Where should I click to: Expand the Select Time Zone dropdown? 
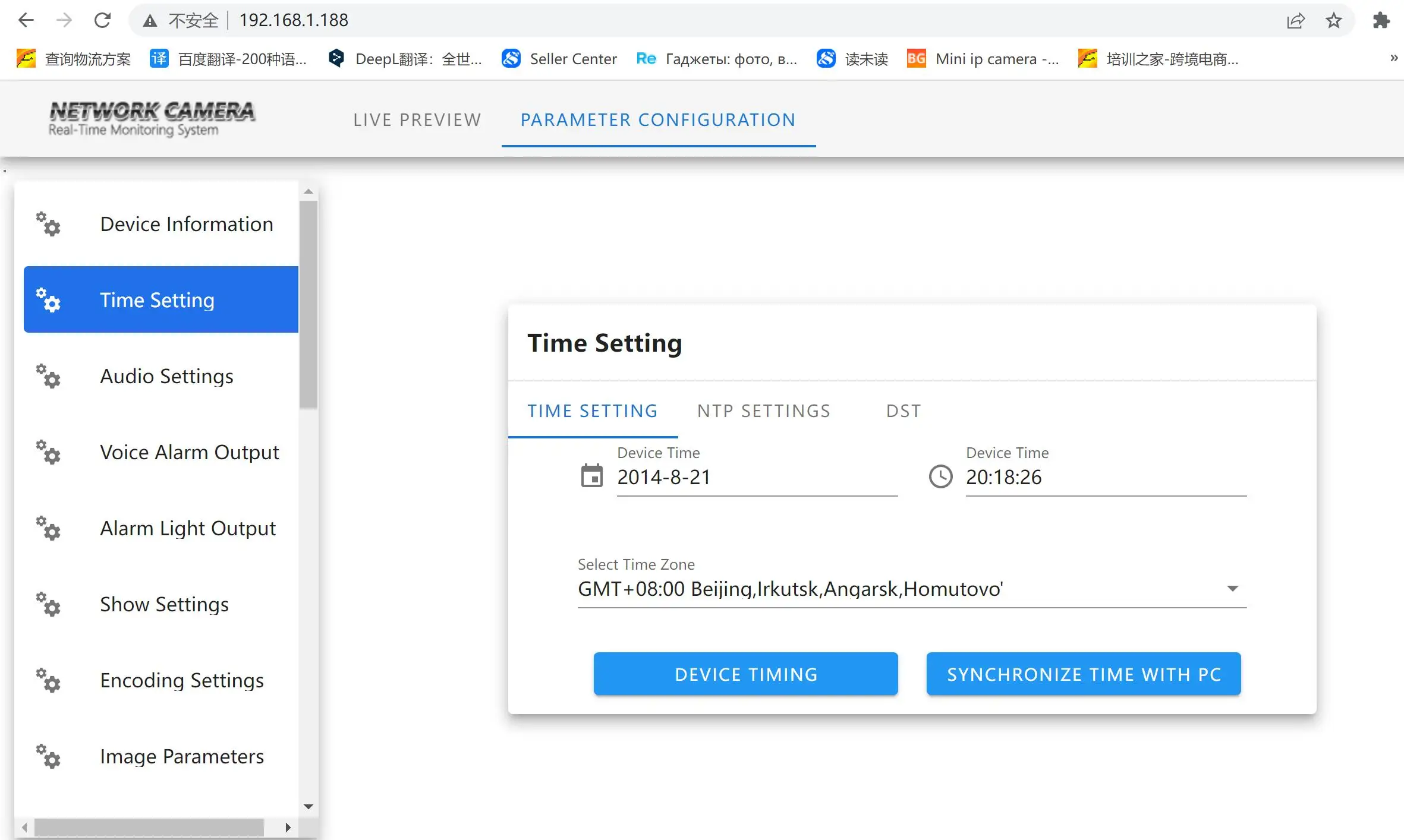point(1232,589)
